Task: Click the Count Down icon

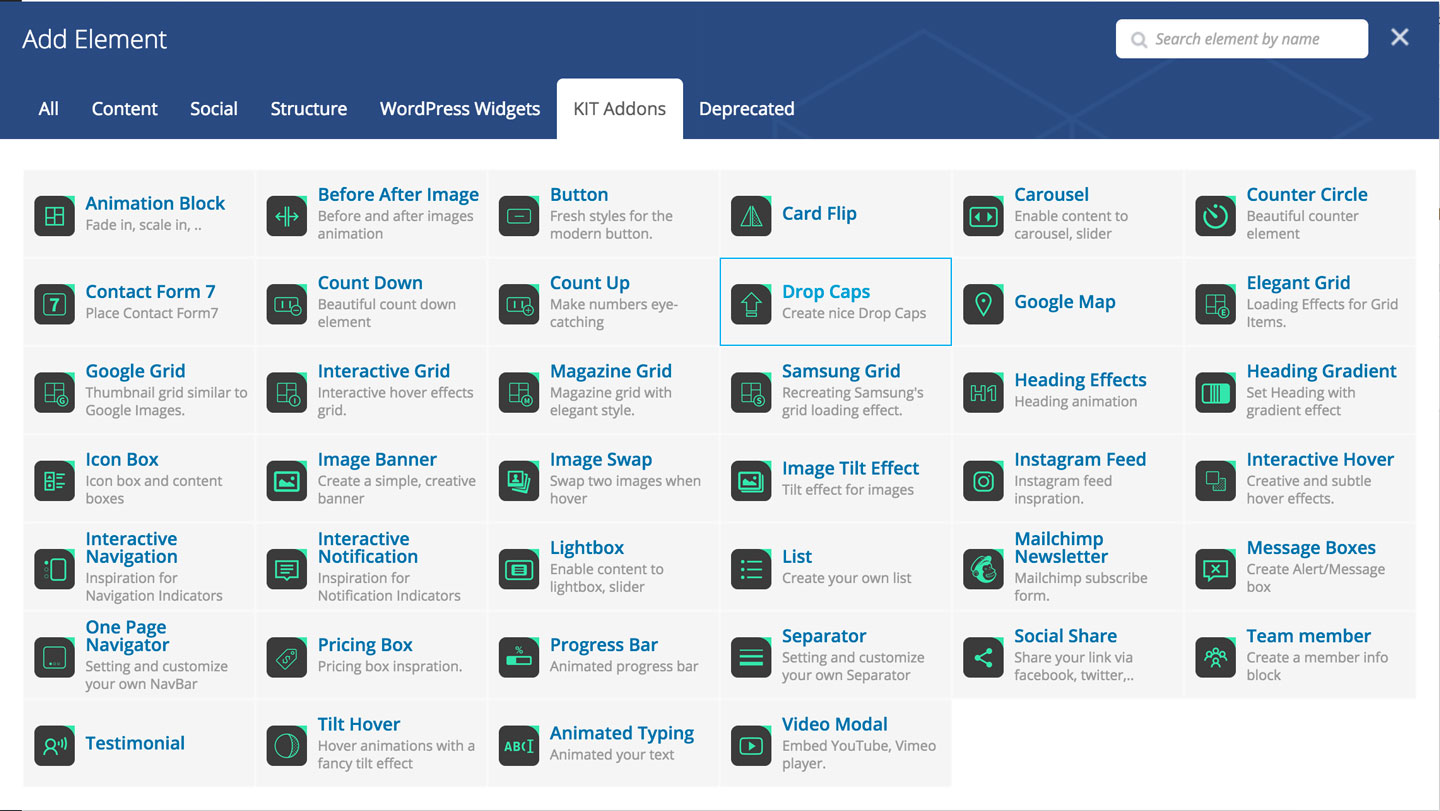Action: [x=286, y=304]
